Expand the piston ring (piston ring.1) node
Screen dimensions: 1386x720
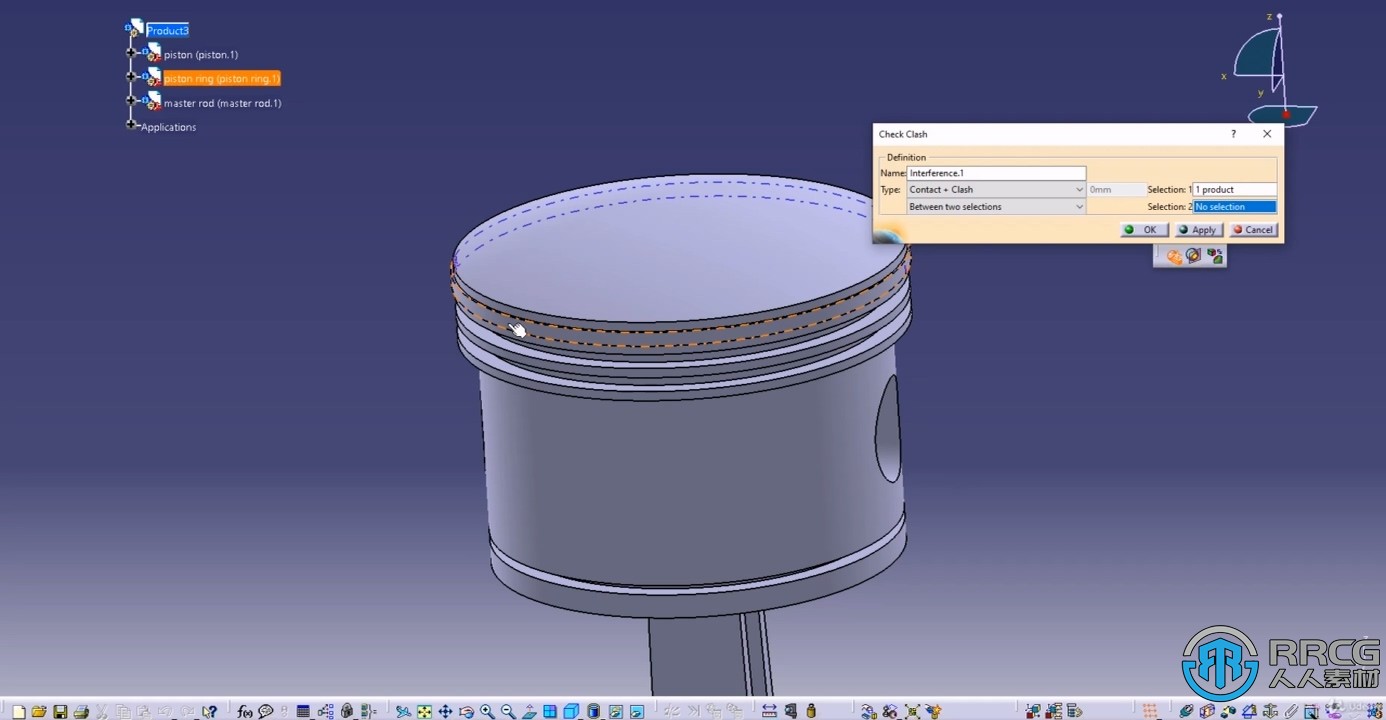[131, 76]
